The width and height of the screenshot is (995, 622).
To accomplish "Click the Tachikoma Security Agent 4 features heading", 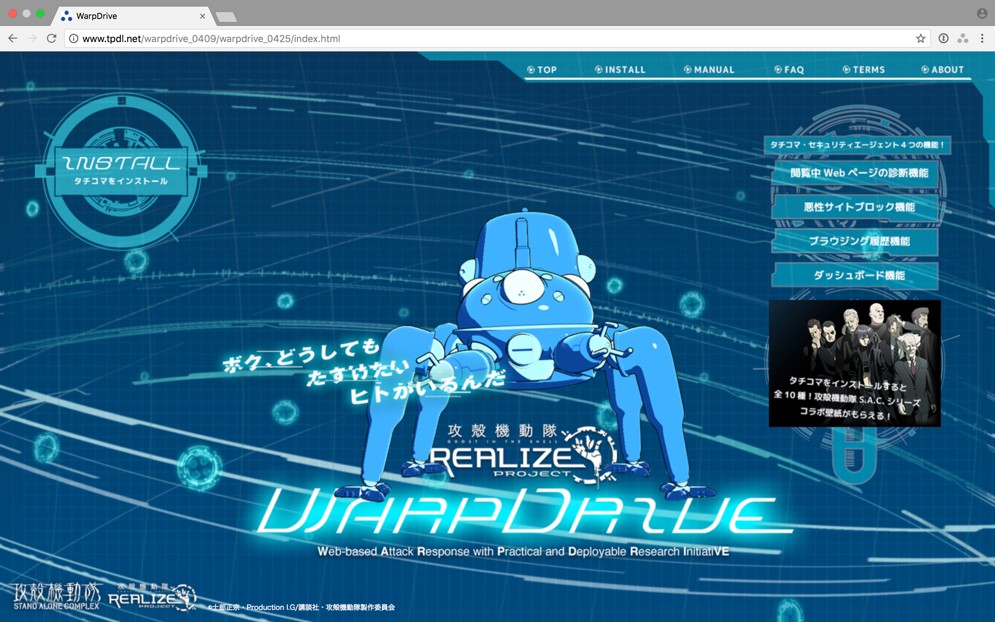I will (857, 145).
